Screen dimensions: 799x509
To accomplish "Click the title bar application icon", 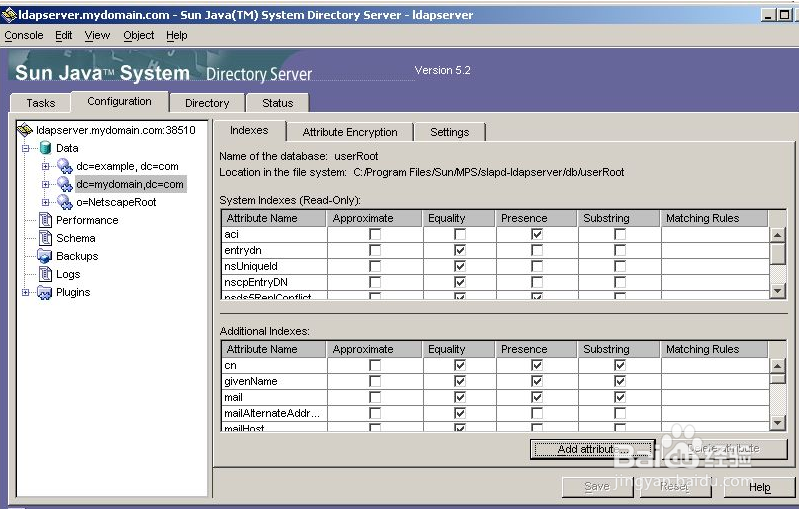I will 9,15.
